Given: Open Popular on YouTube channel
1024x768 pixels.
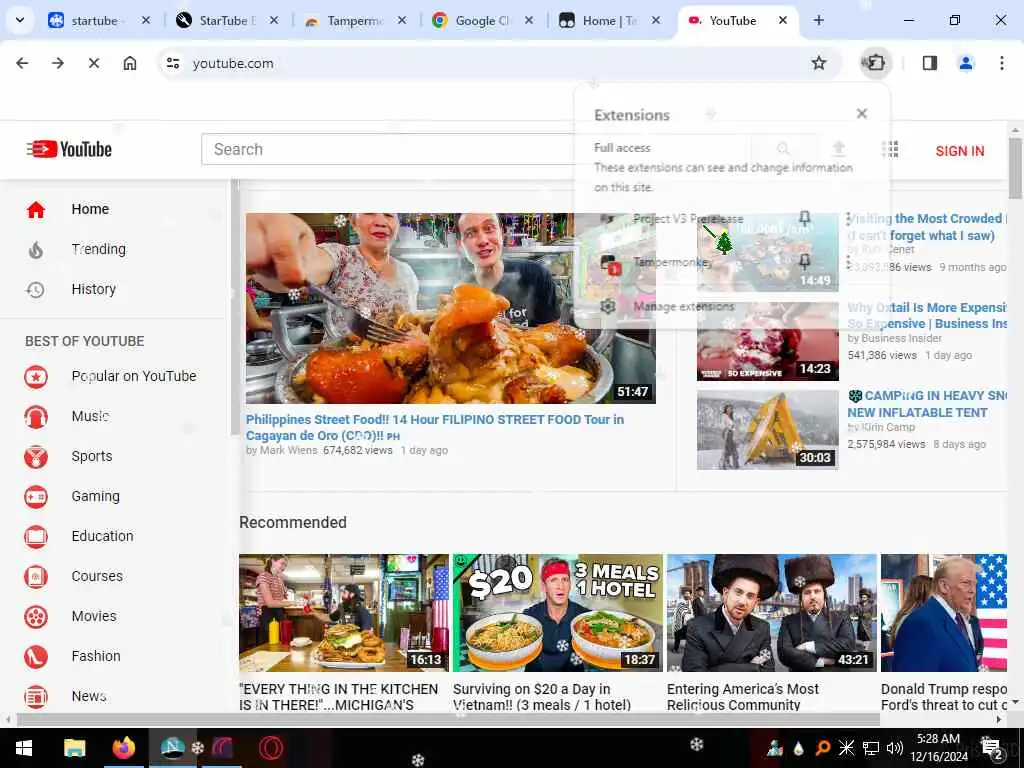Looking at the screenshot, I should pos(134,376).
